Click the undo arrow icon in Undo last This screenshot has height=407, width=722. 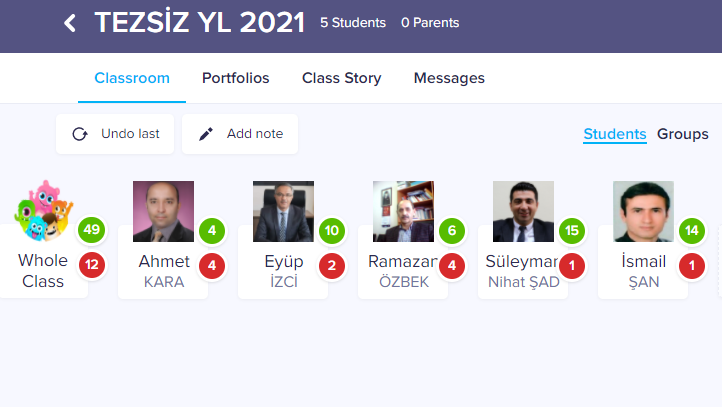pyautogui.click(x=80, y=134)
